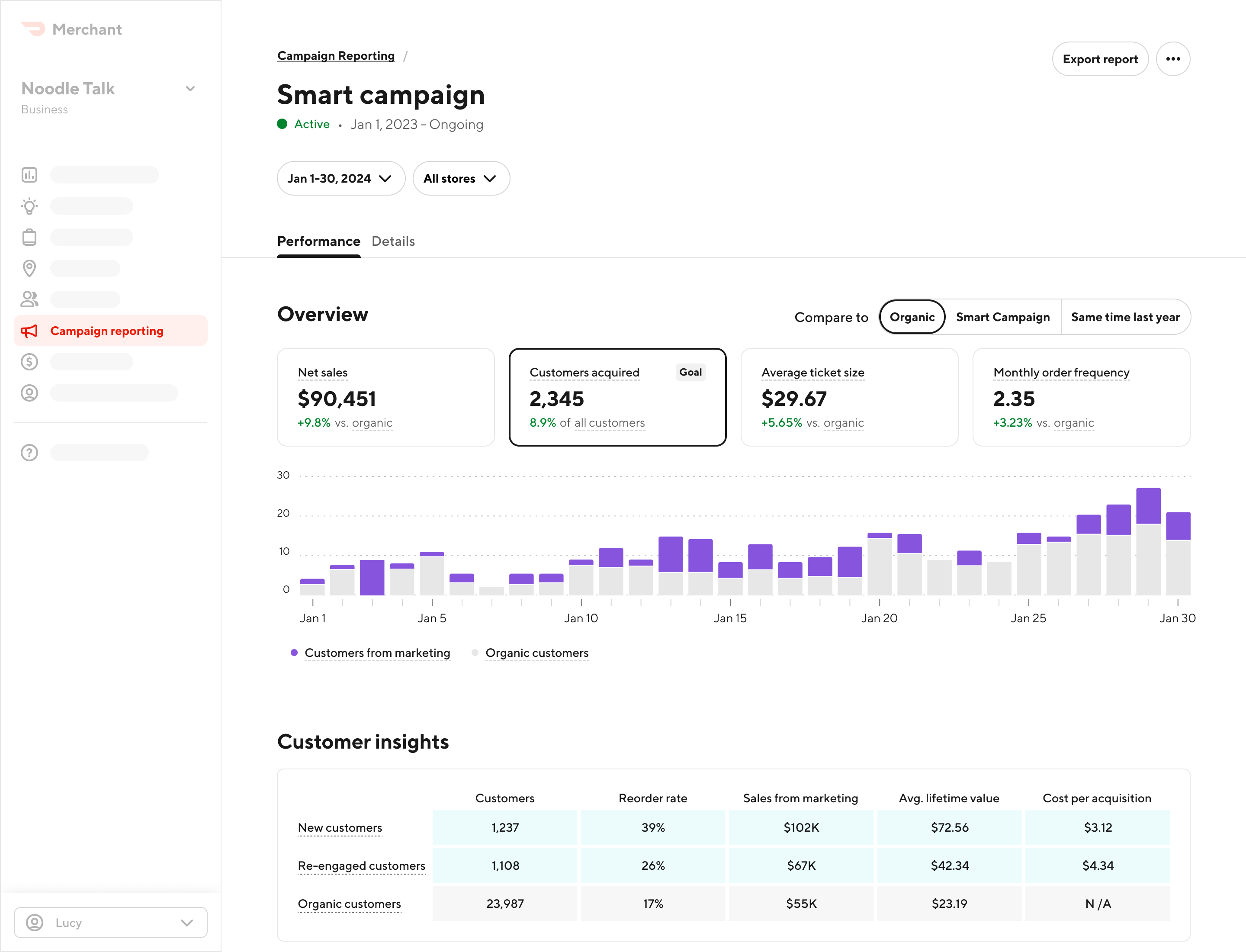
Task: Click the Jan 30 chart bar
Action: pos(1178,553)
